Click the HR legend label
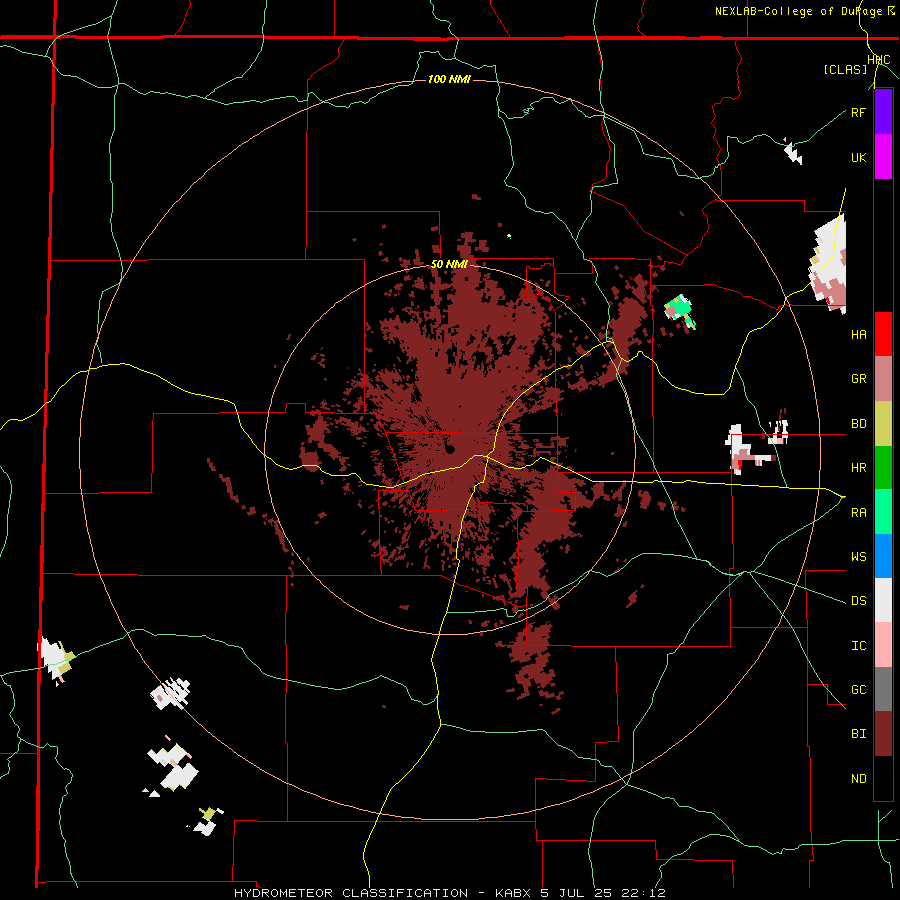 click(858, 468)
